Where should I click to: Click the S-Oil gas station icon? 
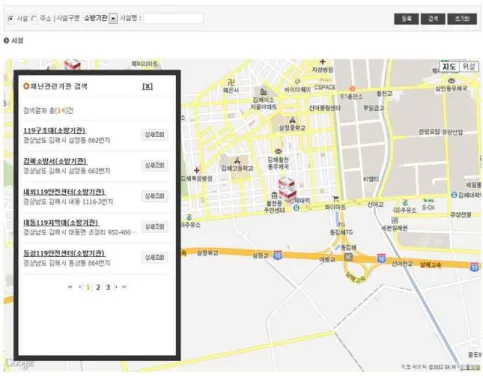point(428,201)
